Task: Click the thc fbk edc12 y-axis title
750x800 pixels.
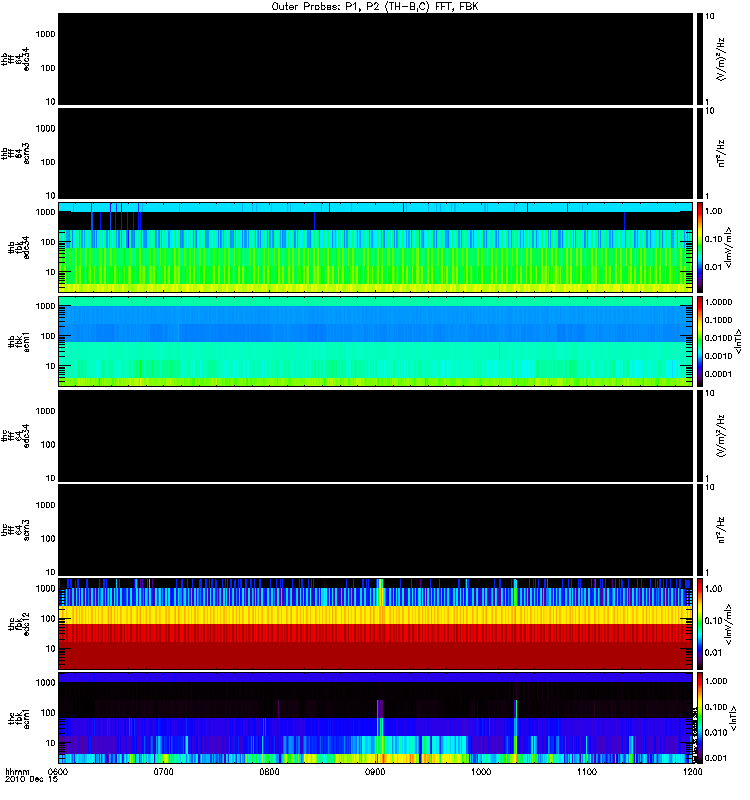Action: (x=18, y=624)
